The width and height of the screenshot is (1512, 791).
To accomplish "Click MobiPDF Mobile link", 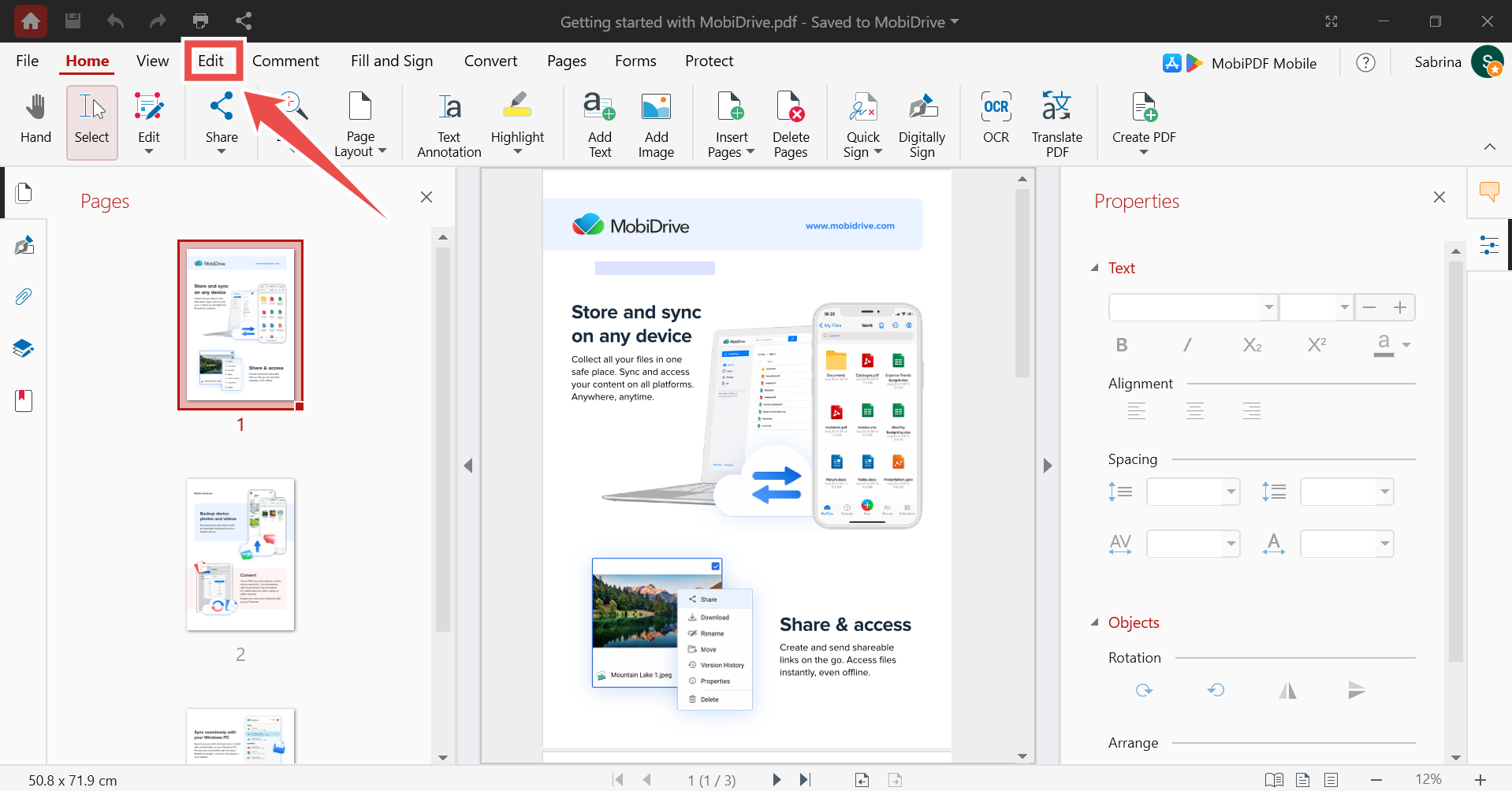I will click(1239, 63).
